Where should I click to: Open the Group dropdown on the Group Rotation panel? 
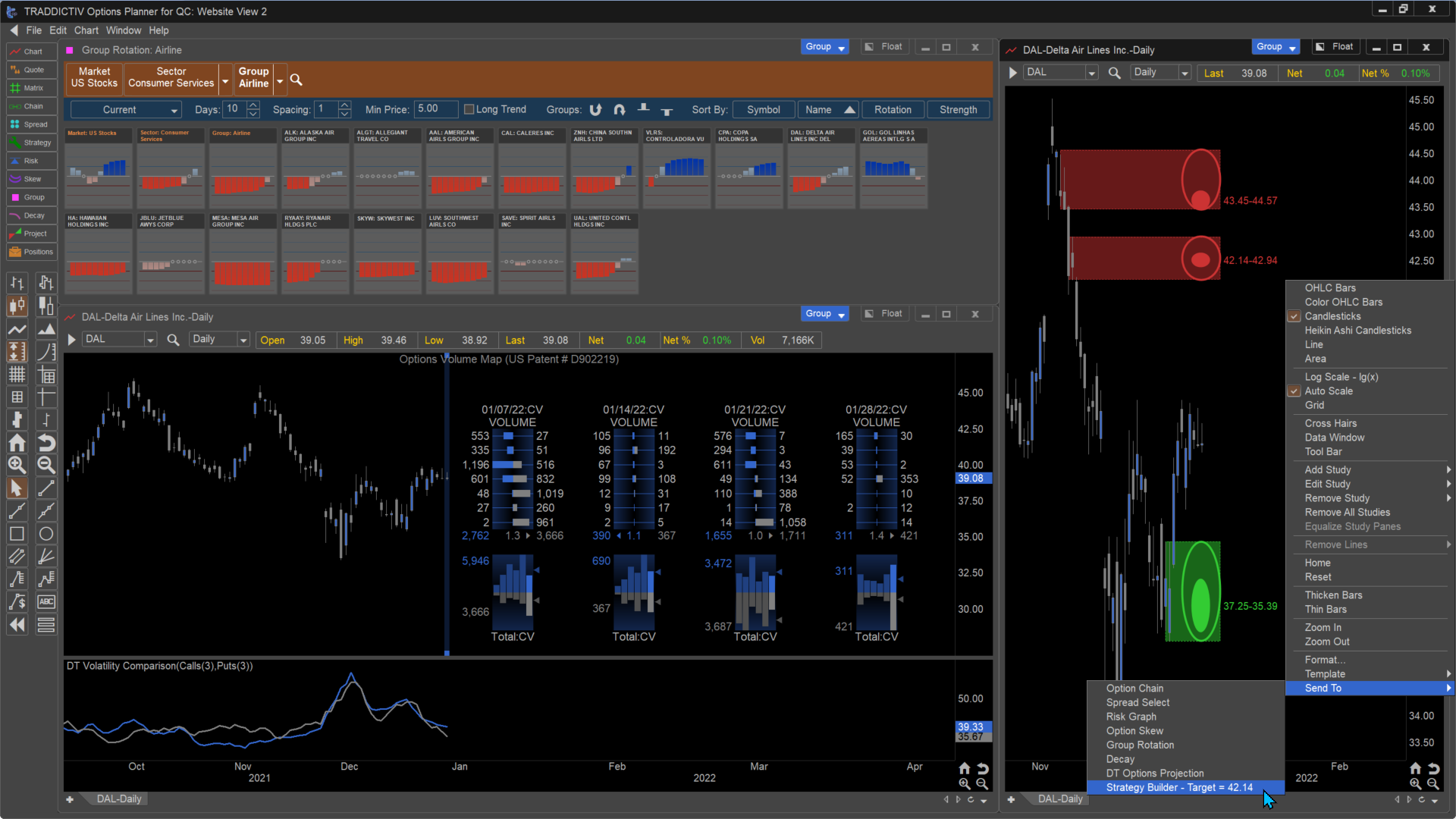824,47
